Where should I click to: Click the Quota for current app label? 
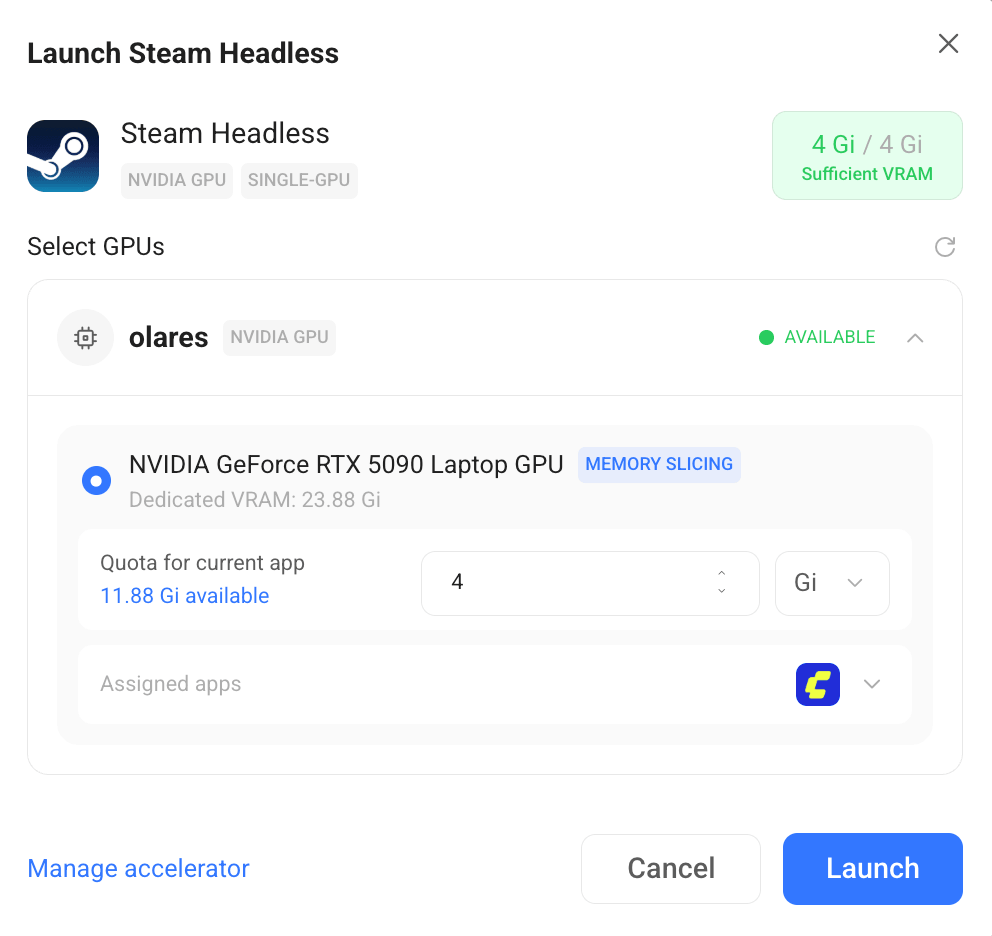coord(202,563)
